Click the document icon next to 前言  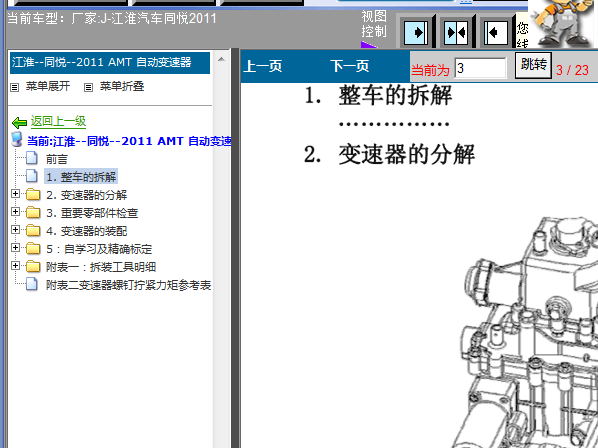coord(32,158)
